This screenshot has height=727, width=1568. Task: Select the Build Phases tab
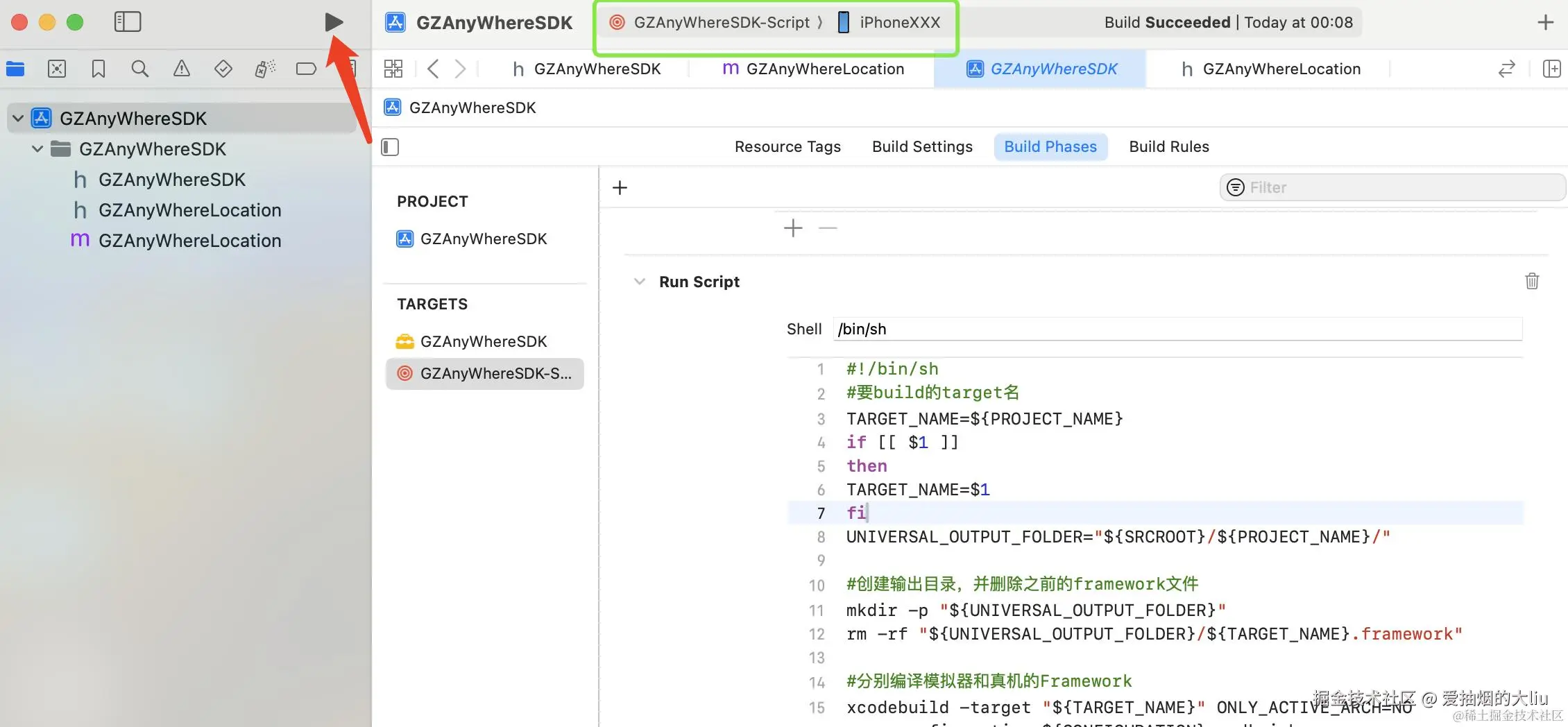coord(1050,147)
